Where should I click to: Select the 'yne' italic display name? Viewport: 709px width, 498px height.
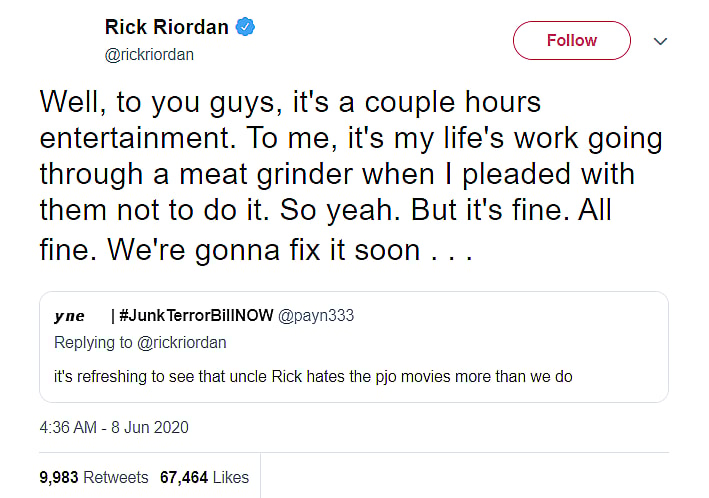pyautogui.click(x=69, y=316)
